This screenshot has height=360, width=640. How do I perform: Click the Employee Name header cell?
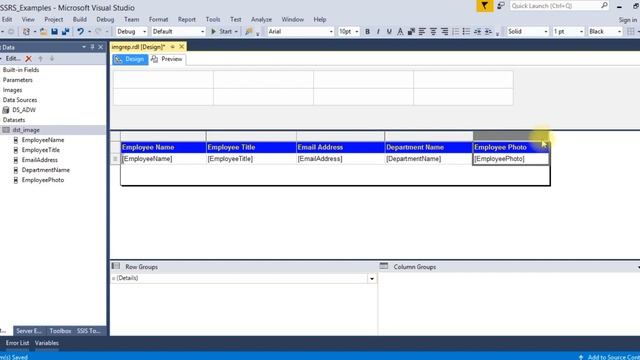tap(163, 147)
